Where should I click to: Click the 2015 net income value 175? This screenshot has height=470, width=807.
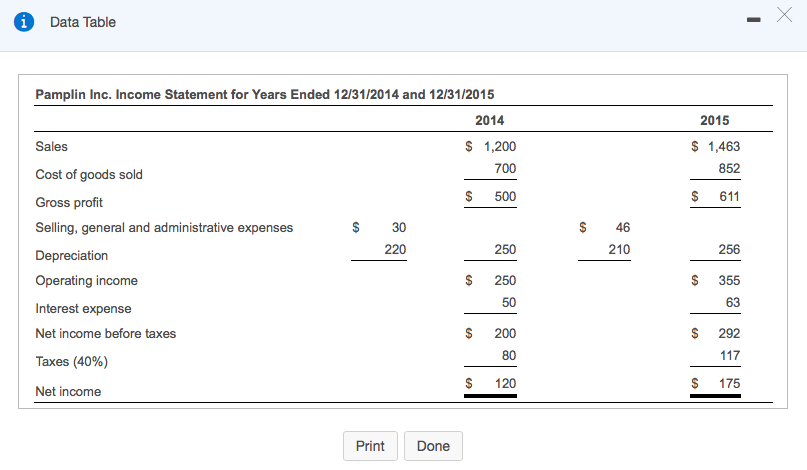point(730,384)
